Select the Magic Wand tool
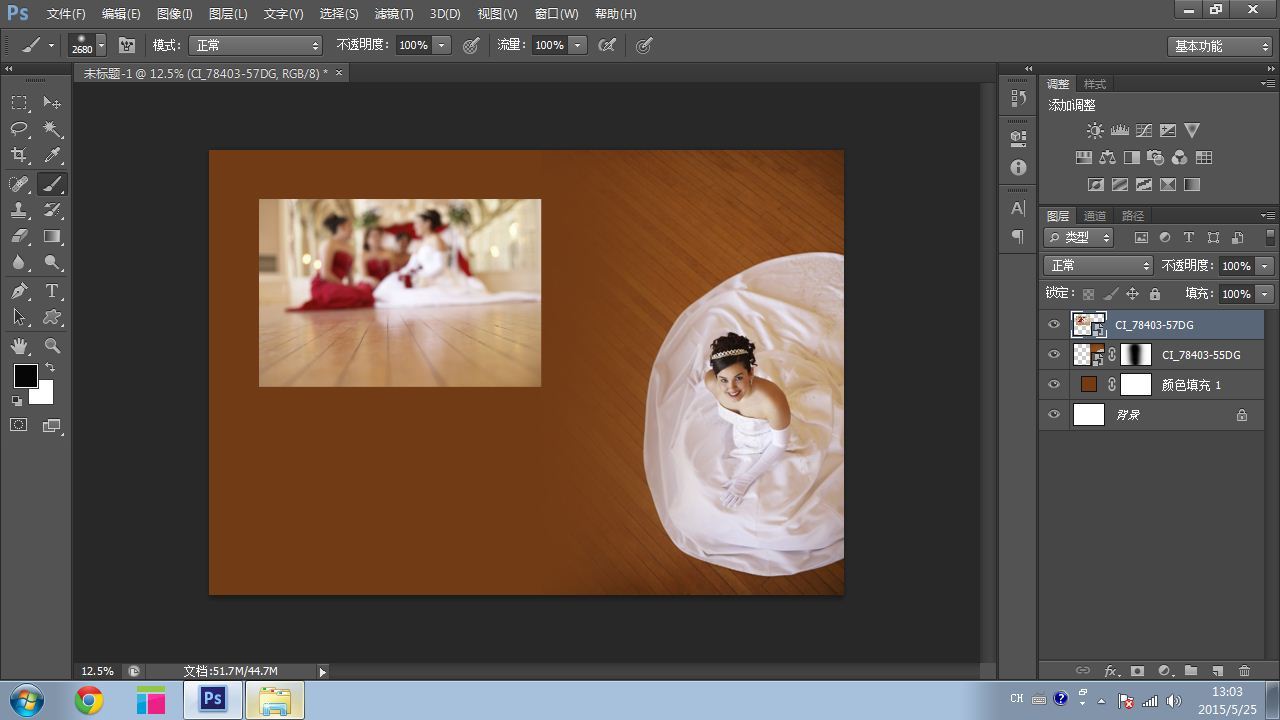The width and height of the screenshot is (1280, 720). click(52, 129)
